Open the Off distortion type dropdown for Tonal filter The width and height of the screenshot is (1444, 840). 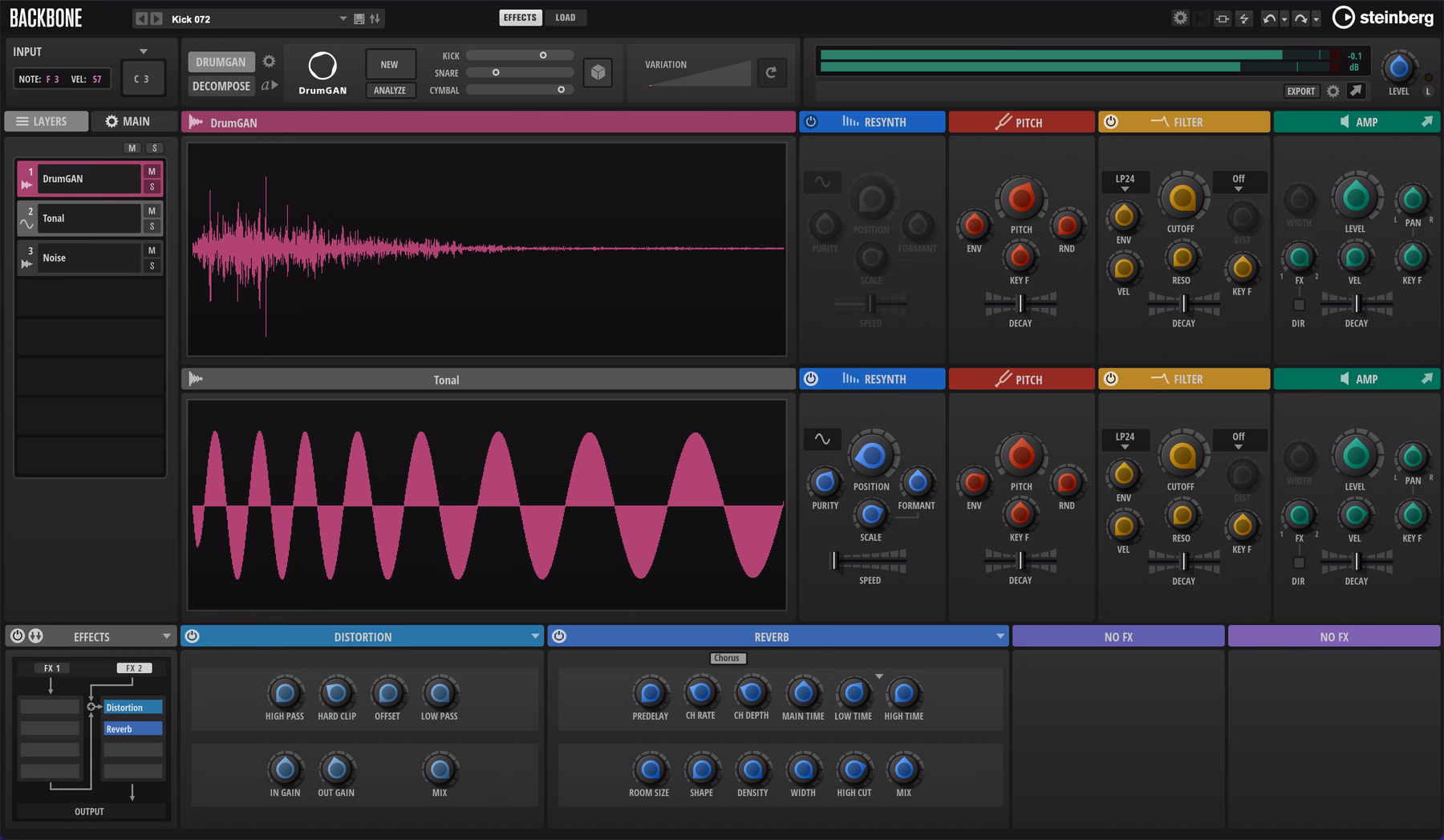[x=1239, y=440]
